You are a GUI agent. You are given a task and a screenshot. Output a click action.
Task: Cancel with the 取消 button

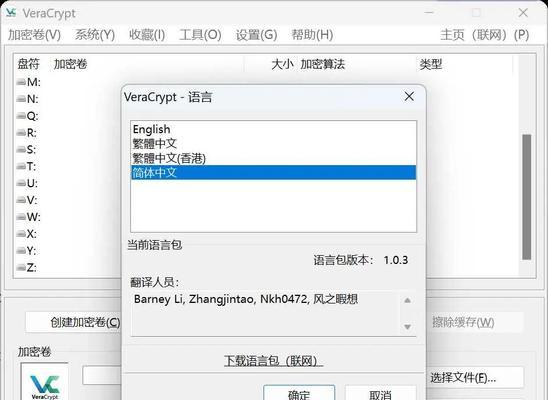click(x=381, y=394)
